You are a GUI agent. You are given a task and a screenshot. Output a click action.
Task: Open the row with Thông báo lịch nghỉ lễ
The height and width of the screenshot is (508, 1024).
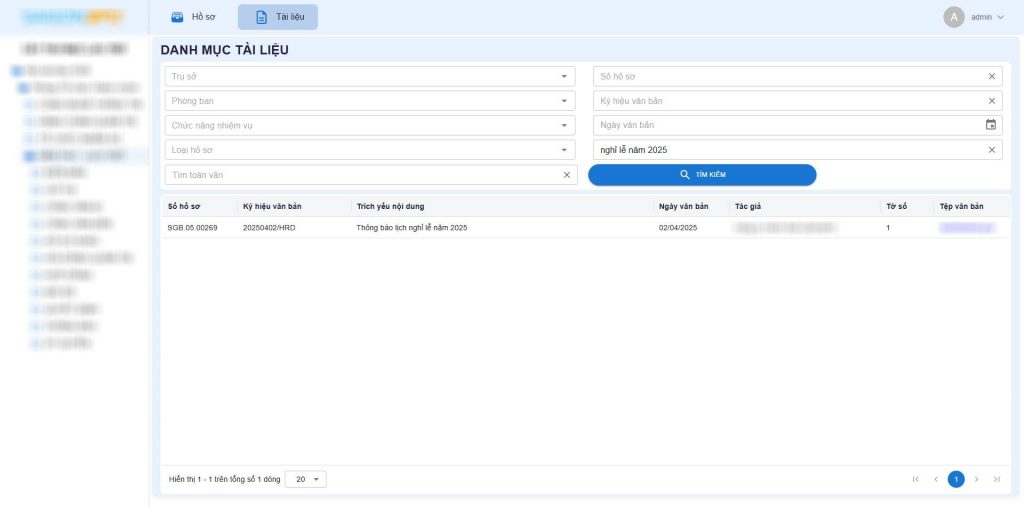pyautogui.click(x=411, y=228)
